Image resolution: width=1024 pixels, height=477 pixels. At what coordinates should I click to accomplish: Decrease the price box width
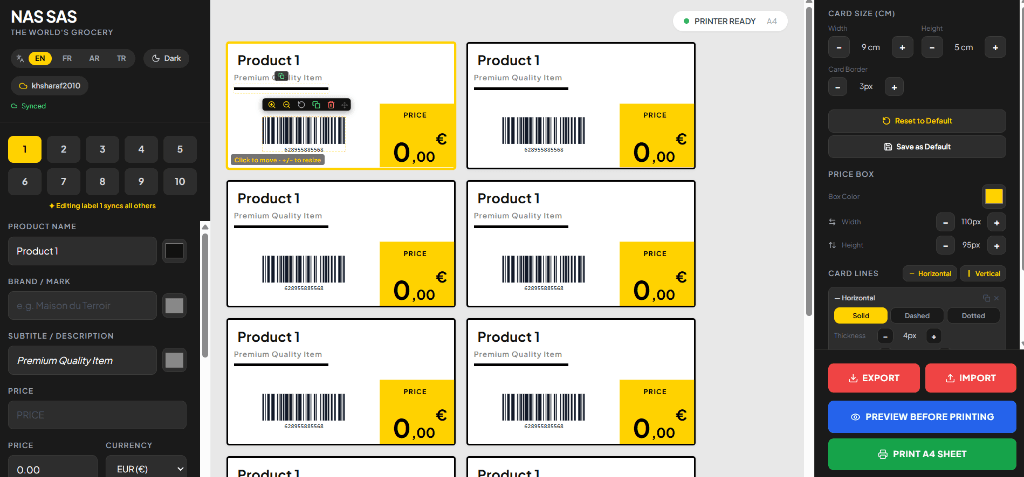[945, 222]
